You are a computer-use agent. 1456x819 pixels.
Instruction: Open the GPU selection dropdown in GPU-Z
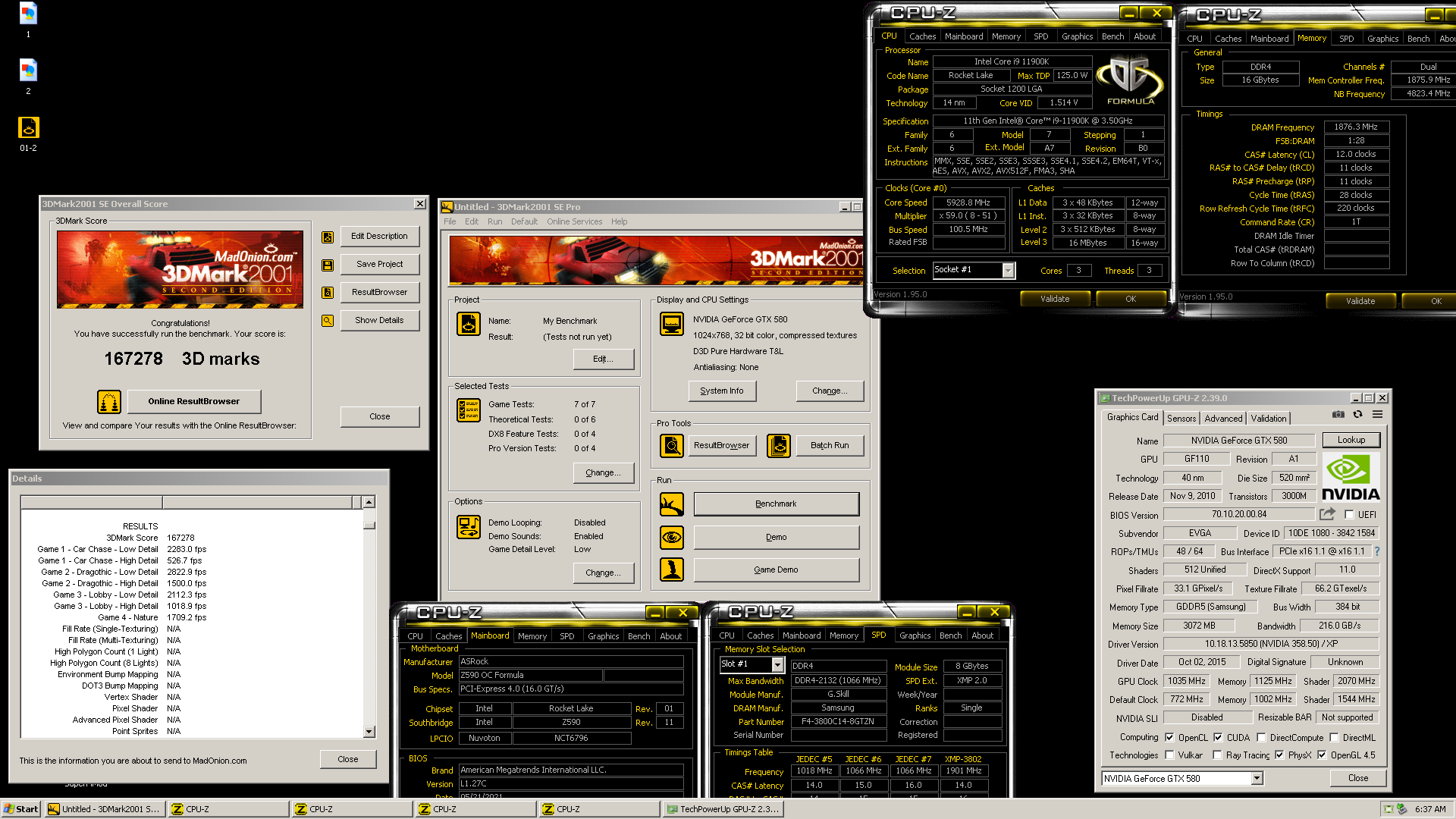pyautogui.click(x=1257, y=778)
